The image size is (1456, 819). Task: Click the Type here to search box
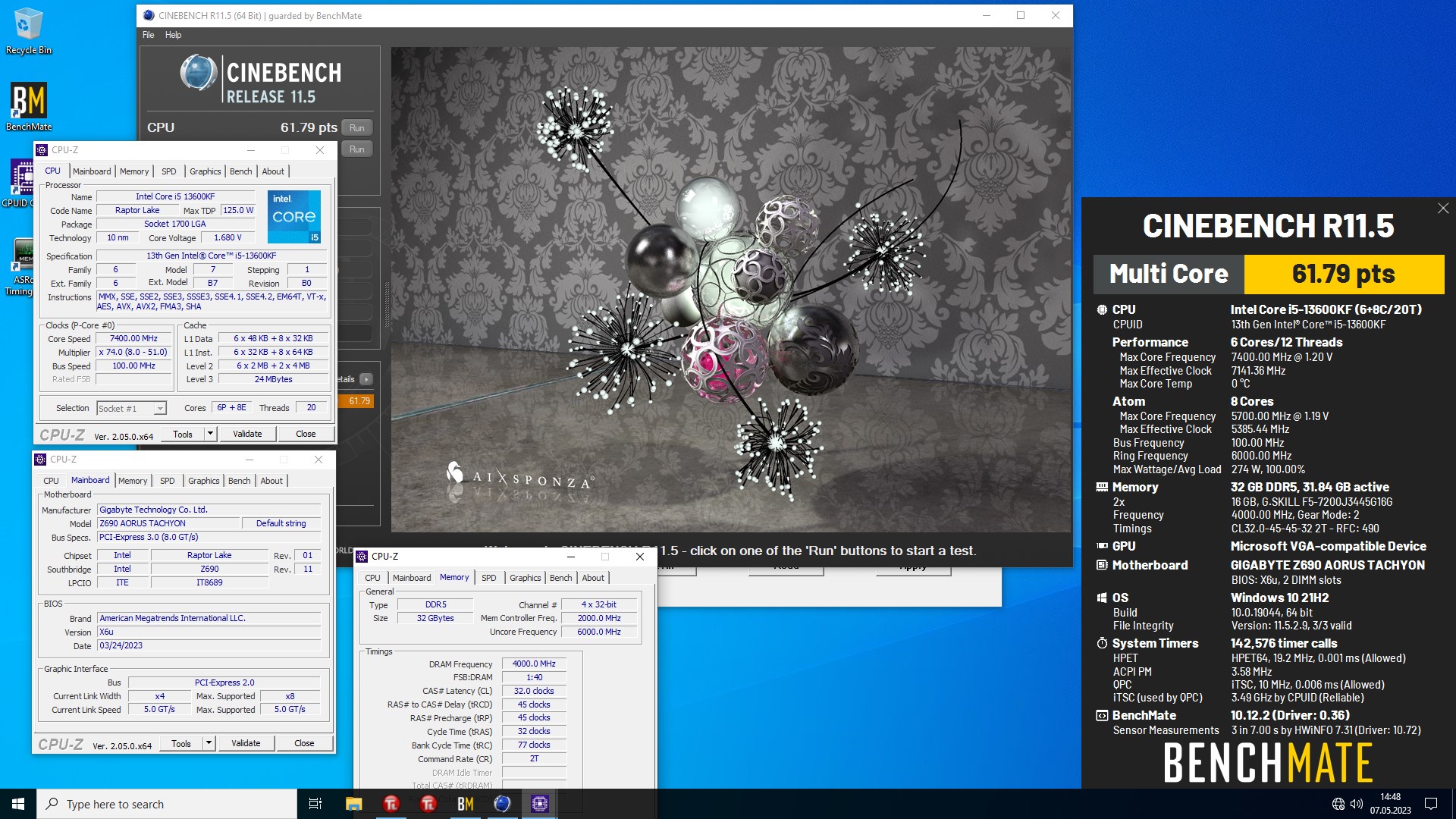tap(167, 804)
